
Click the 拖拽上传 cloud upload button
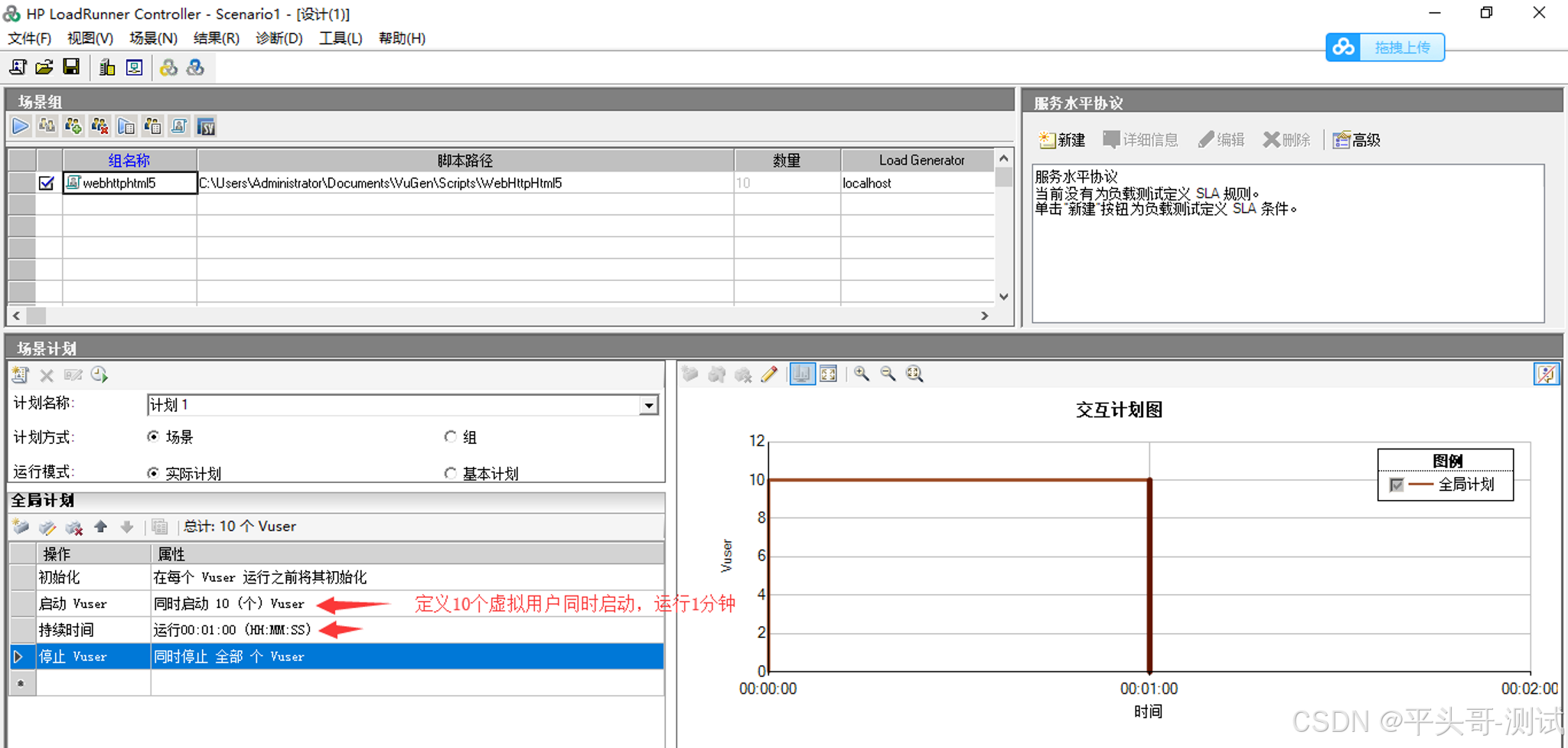1385,47
